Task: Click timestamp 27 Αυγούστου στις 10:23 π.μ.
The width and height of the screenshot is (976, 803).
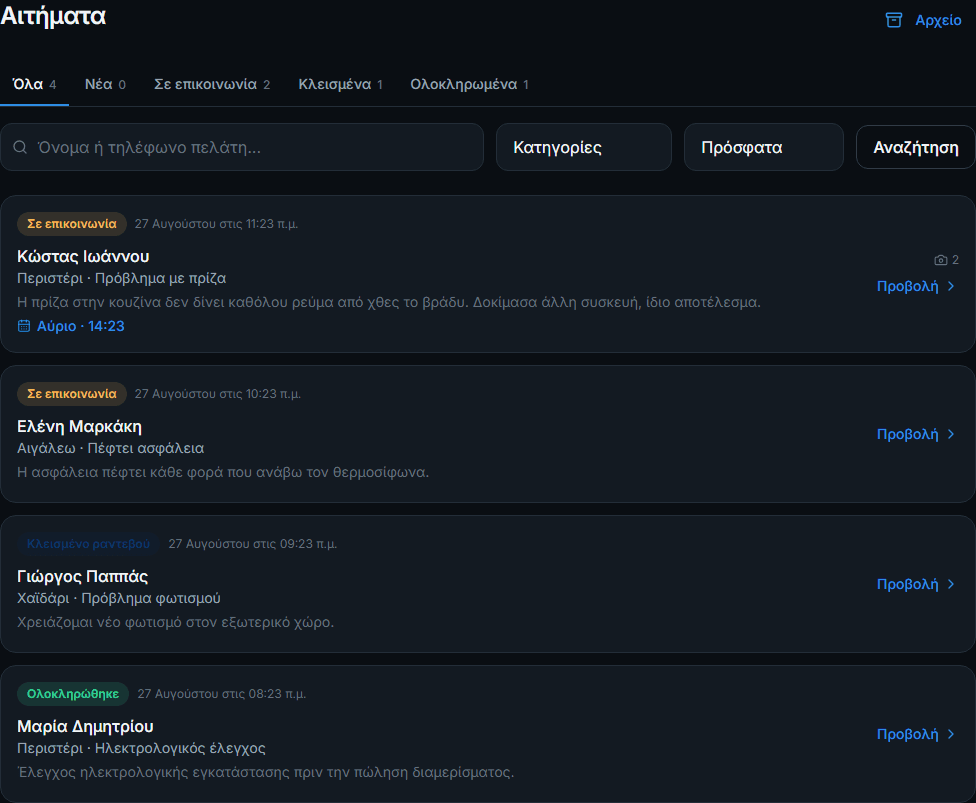Action: [x=218, y=393]
